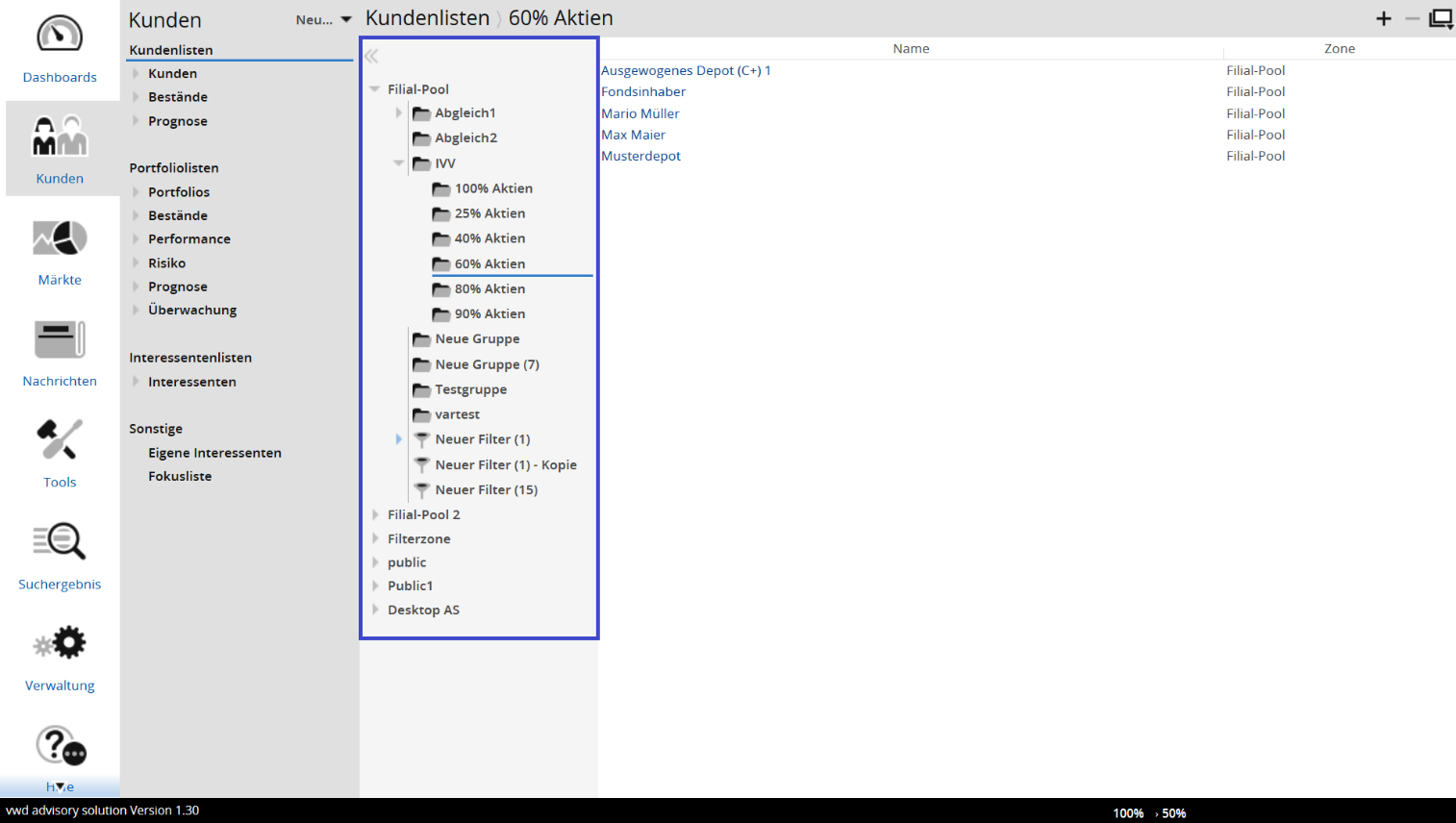The image size is (1456, 823).
Task: Open the Verwaltung gears icon
Action: coord(60,644)
